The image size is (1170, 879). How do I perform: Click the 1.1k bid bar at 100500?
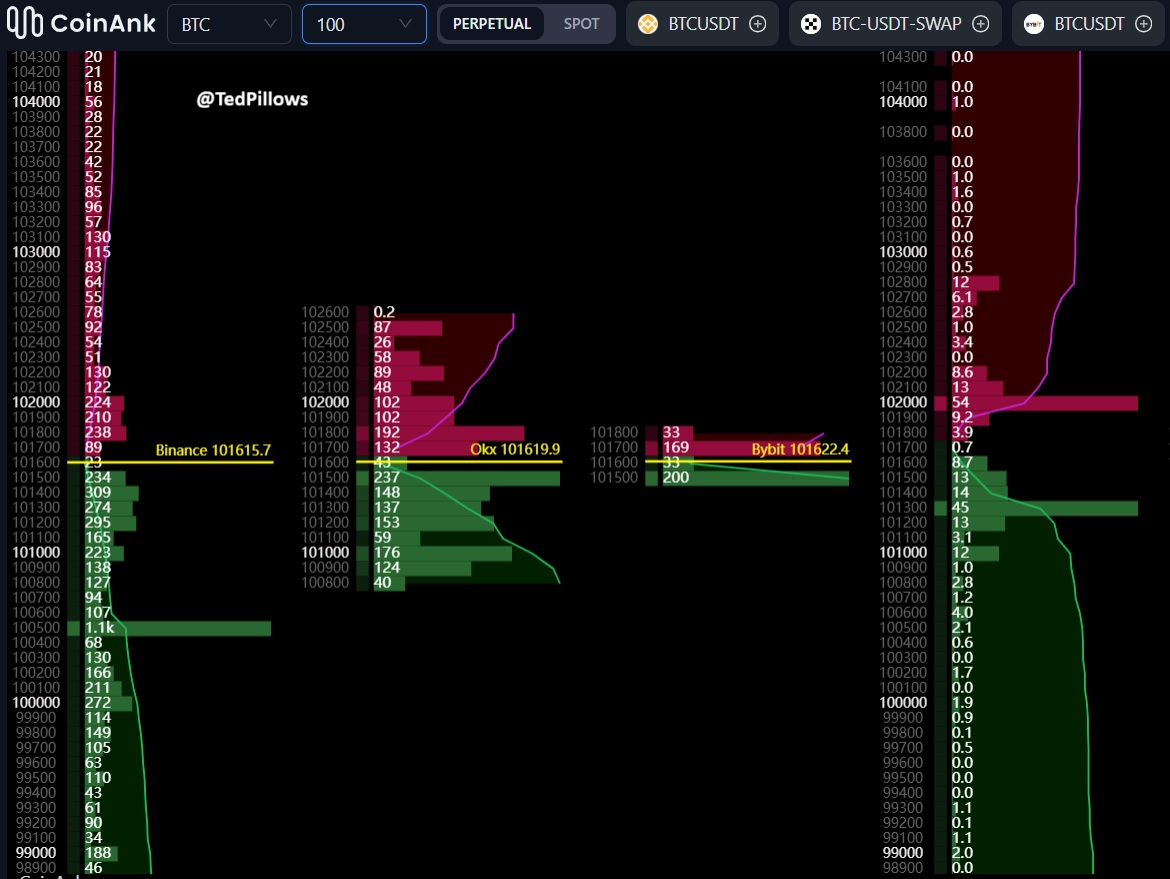tap(175, 628)
